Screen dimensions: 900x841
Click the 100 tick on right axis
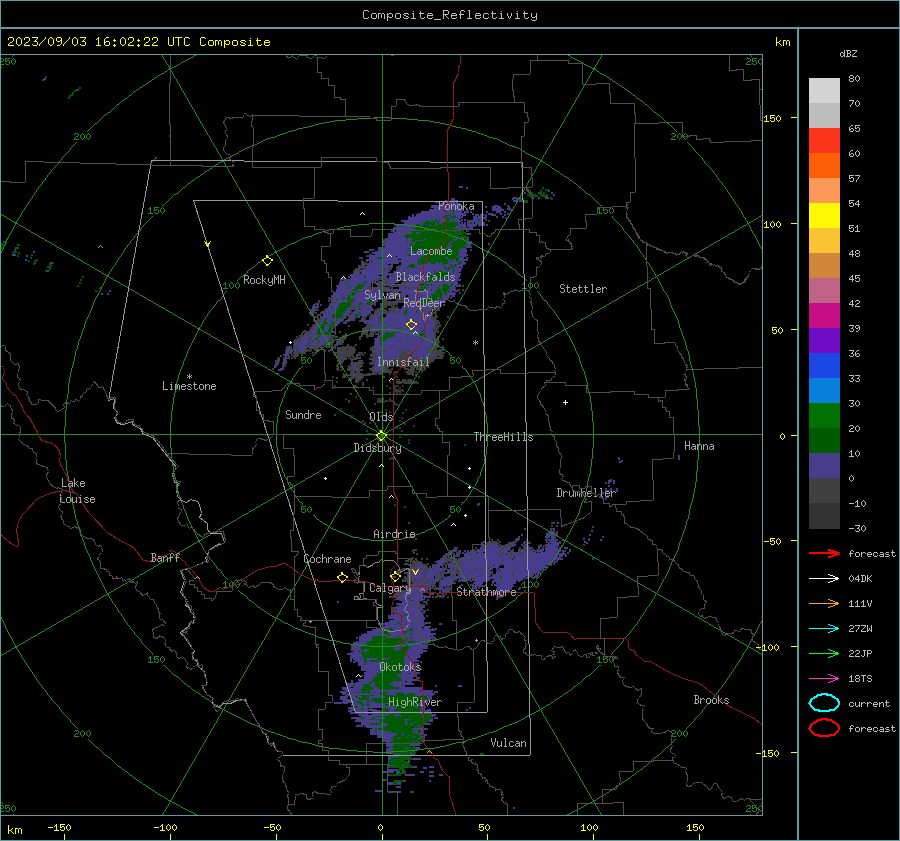point(772,224)
